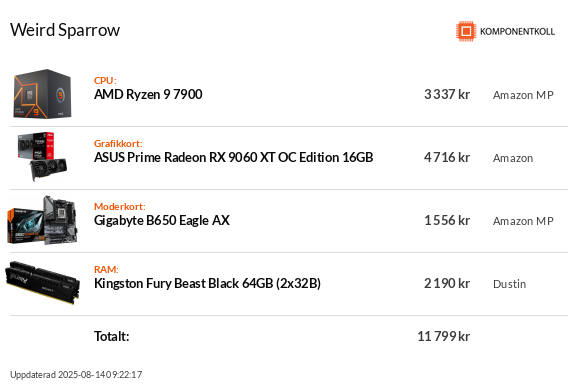Click the KOMPONENTKOLL brand text
Screen dimensions: 577x388
(517, 32)
